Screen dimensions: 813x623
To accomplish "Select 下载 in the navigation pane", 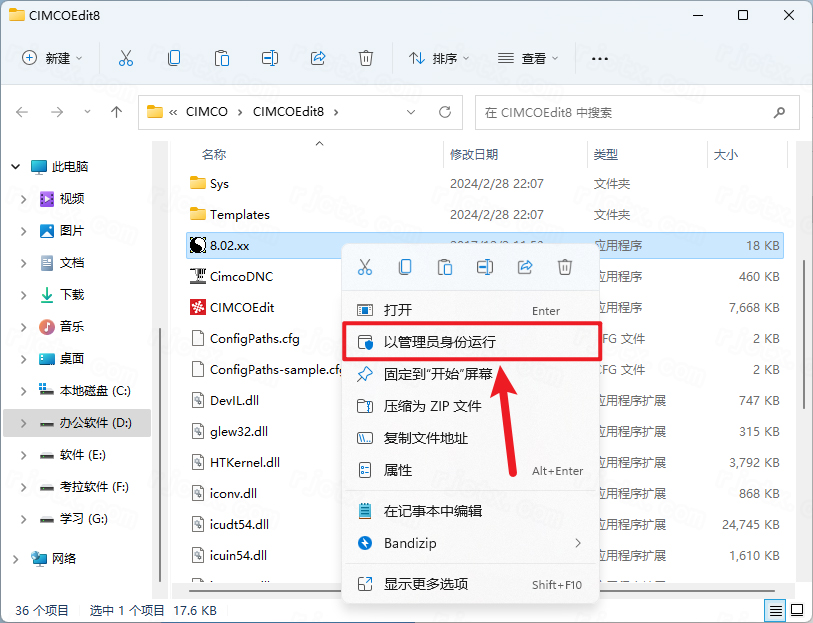I will click(x=72, y=295).
